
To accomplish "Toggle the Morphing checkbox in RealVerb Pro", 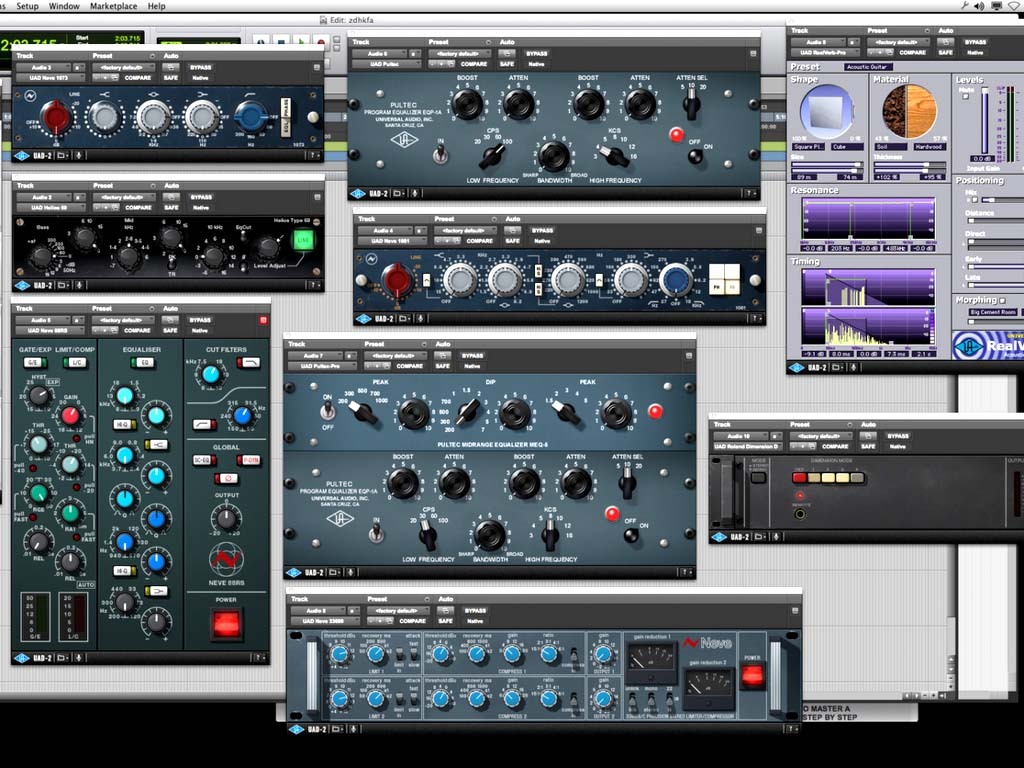I will [1003, 300].
